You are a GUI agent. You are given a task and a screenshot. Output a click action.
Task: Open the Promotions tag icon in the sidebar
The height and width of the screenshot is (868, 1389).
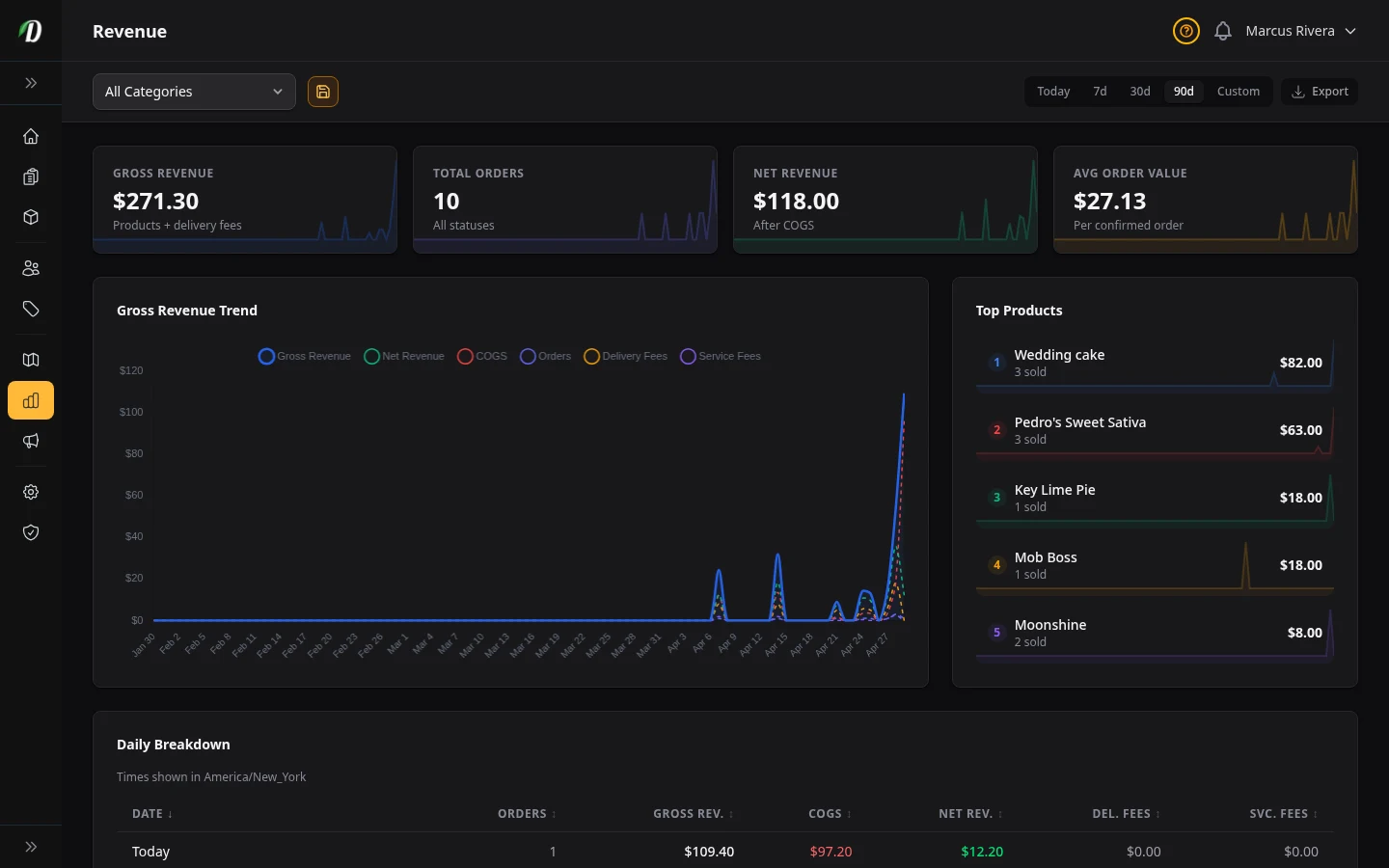[x=30, y=309]
